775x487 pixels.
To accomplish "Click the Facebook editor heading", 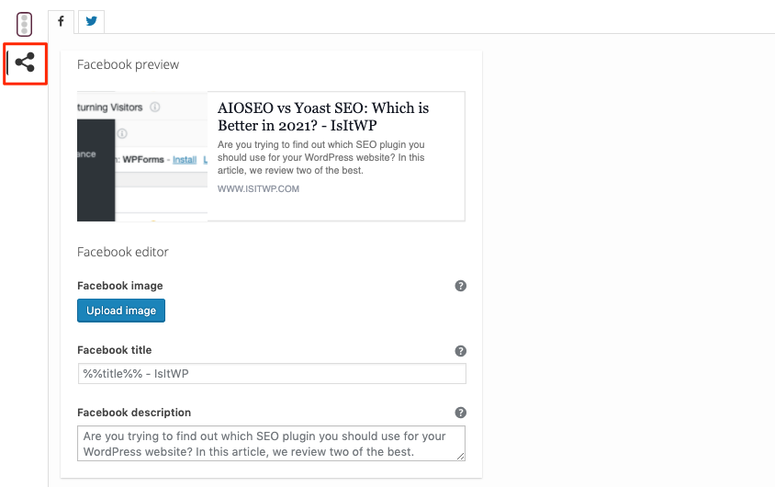I will click(x=123, y=252).
